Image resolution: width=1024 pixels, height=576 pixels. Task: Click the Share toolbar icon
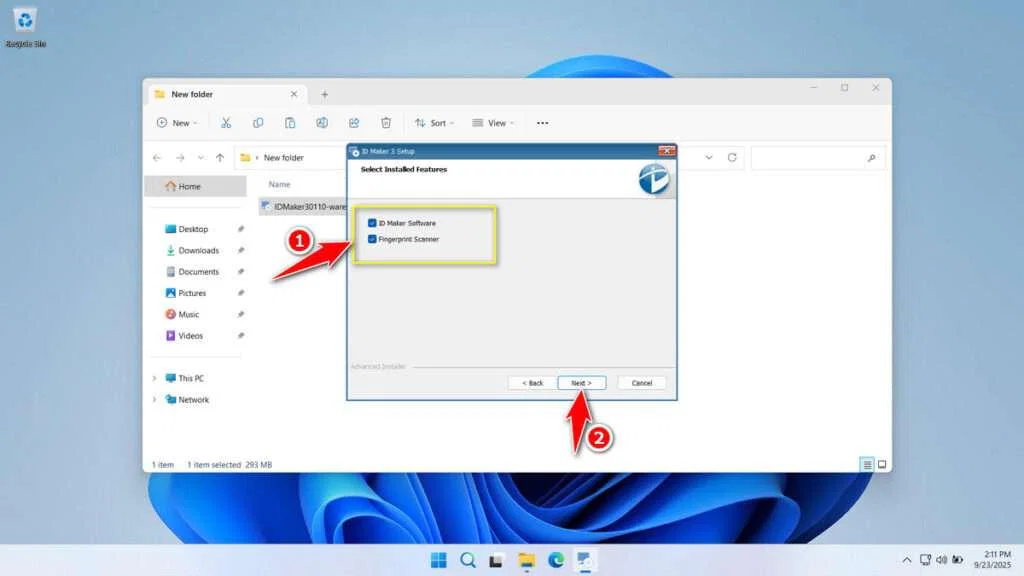[354, 122]
